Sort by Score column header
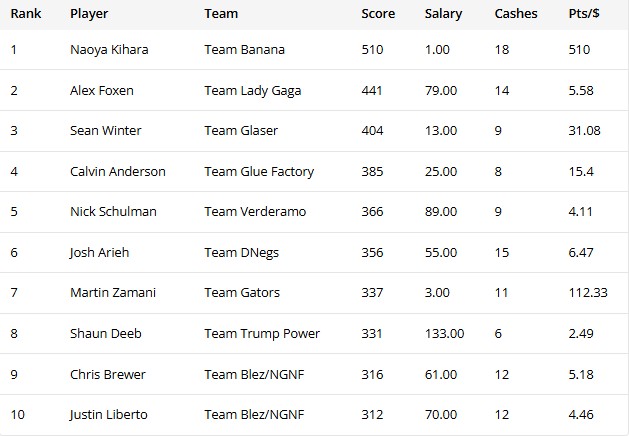629x436 pixels. 378,14
